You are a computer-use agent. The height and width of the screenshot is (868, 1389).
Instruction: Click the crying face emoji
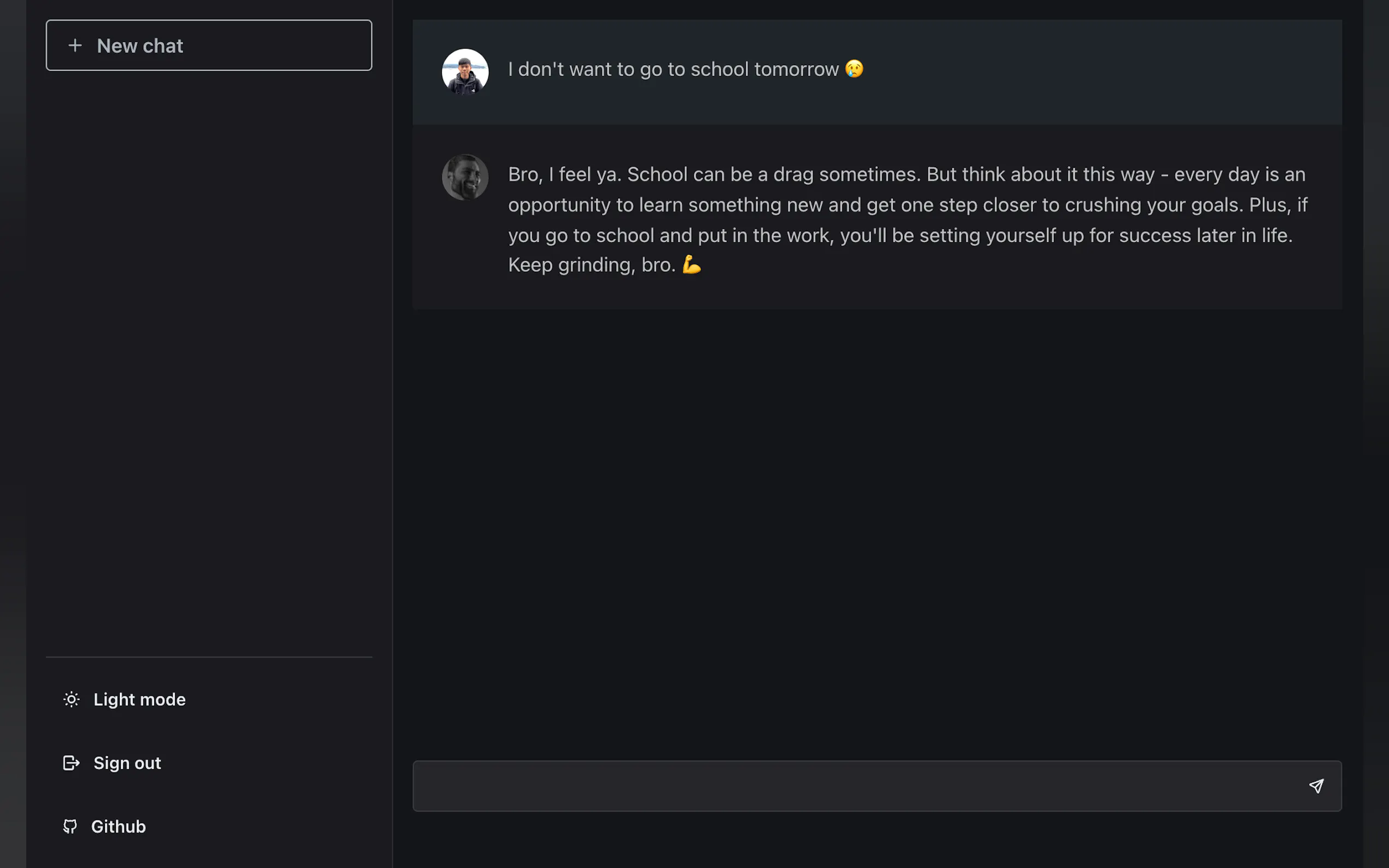[x=854, y=69]
